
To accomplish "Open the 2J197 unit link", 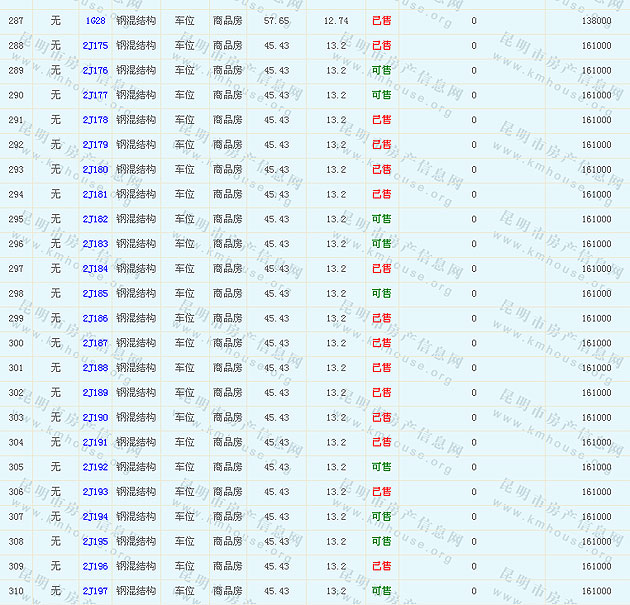I will [95, 591].
